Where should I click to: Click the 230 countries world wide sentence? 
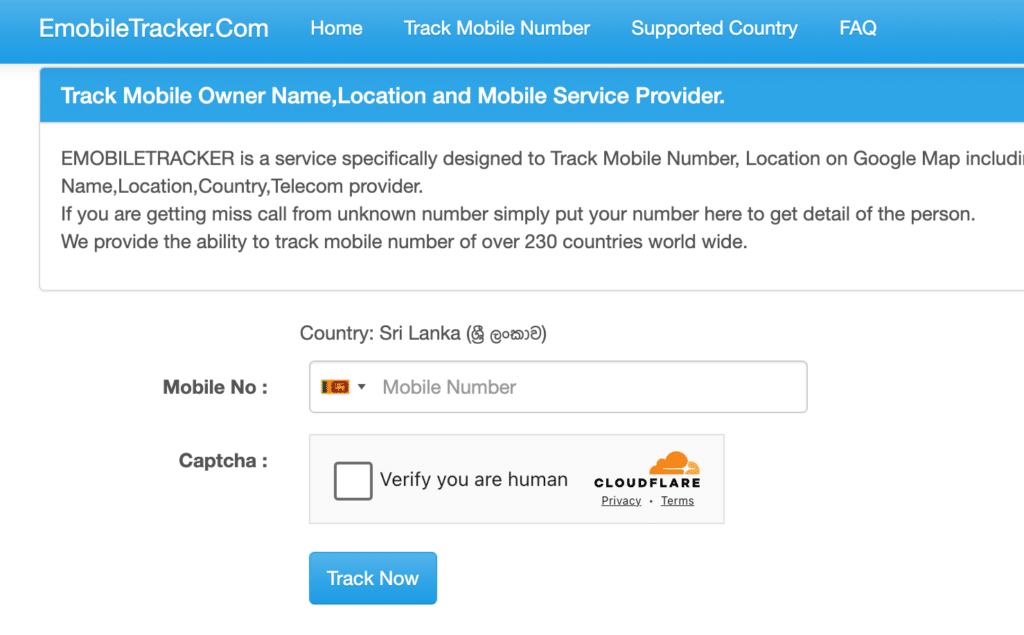403,241
